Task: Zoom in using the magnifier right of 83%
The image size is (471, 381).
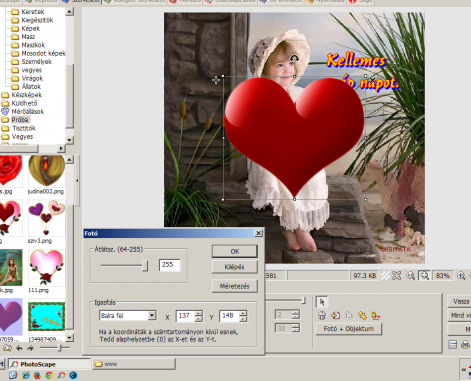Action: pyautogui.click(x=461, y=276)
